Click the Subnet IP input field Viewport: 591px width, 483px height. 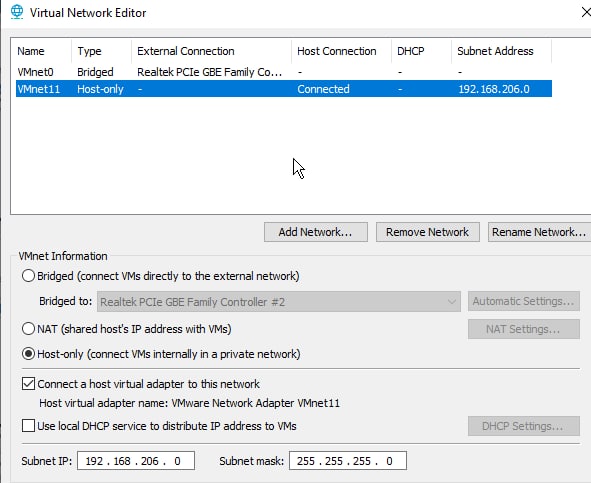[136, 461]
